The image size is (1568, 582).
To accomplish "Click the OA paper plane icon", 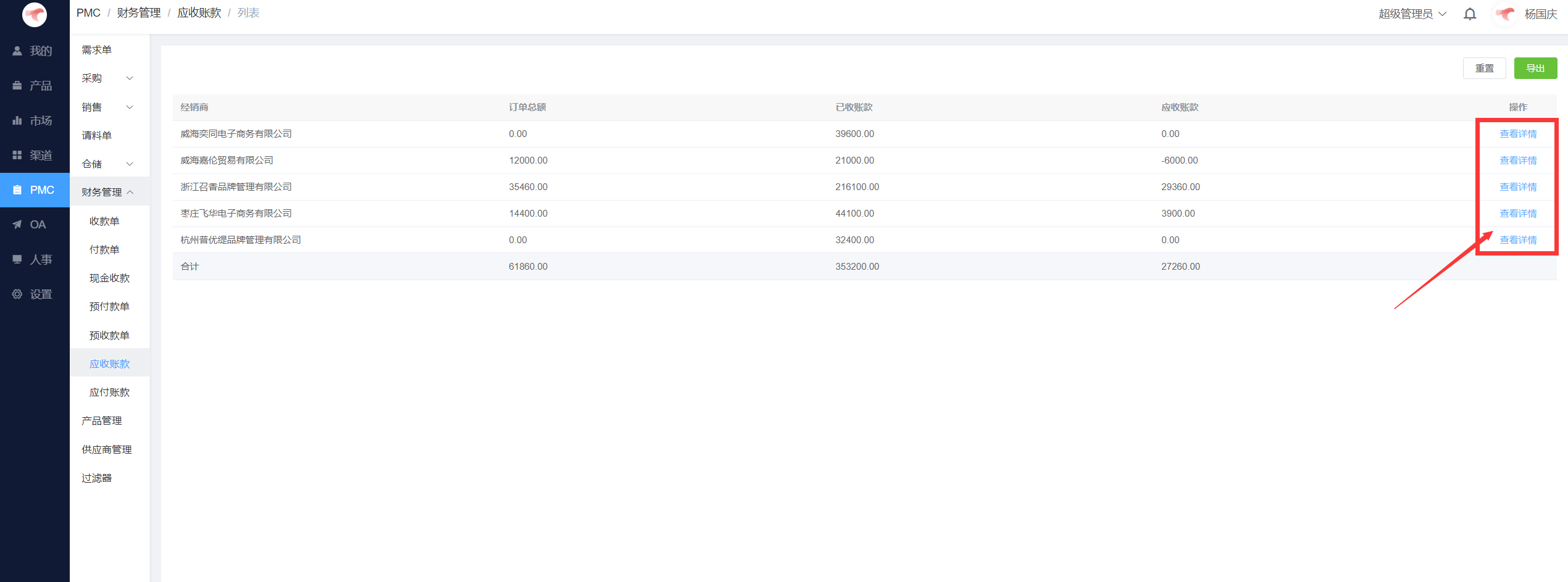I will pyautogui.click(x=17, y=225).
